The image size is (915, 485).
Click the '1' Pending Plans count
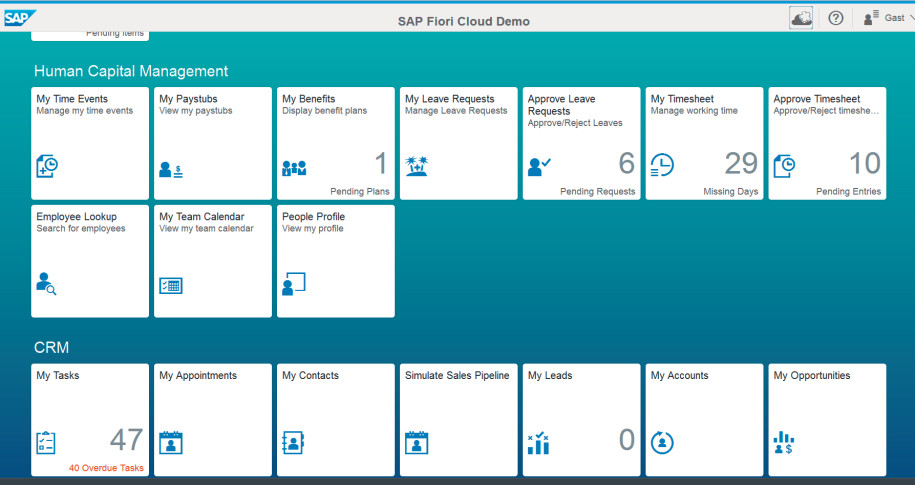pyautogui.click(x=380, y=163)
